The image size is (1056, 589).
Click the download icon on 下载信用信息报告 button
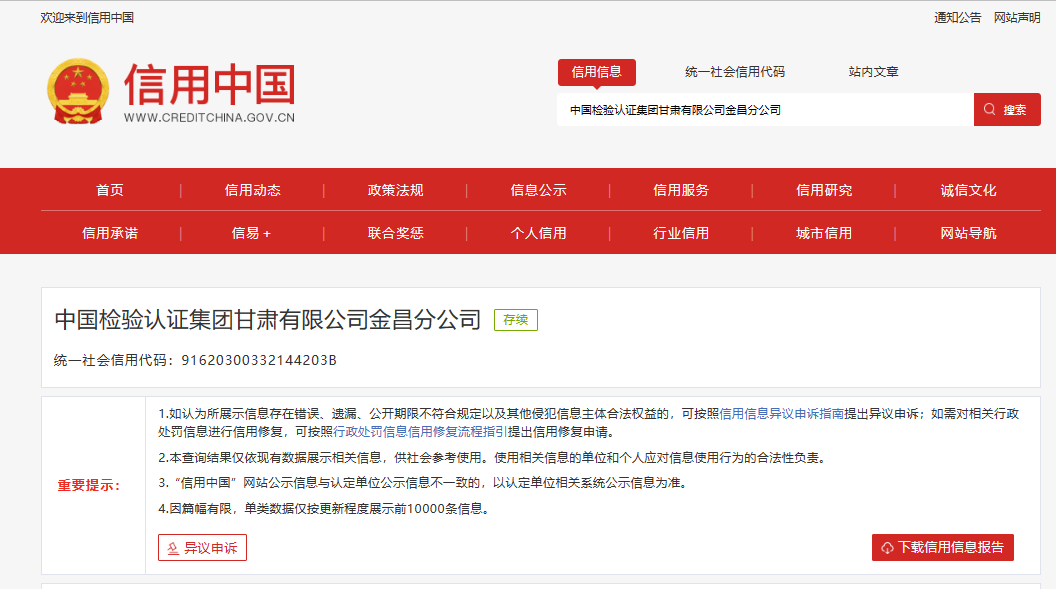click(x=887, y=547)
